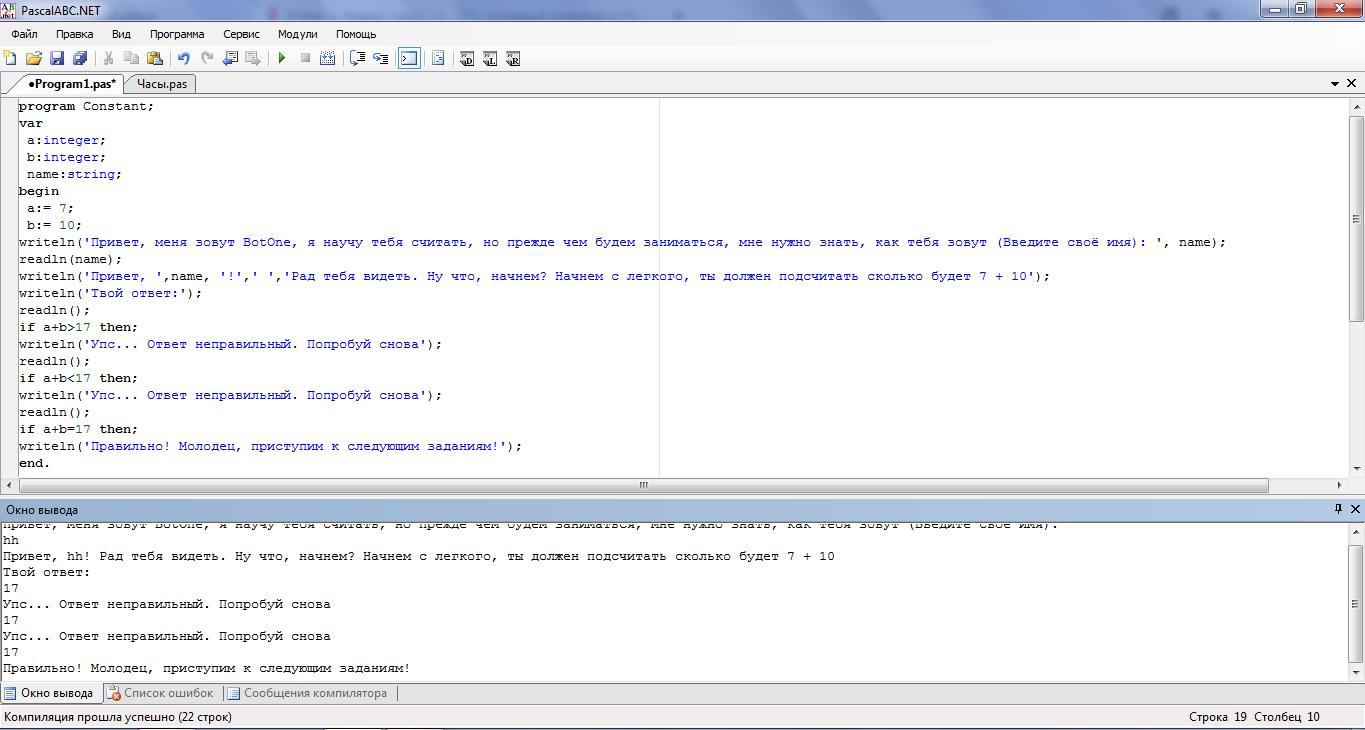
Task: Click the 'var' keyword line
Action: tap(31, 123)
